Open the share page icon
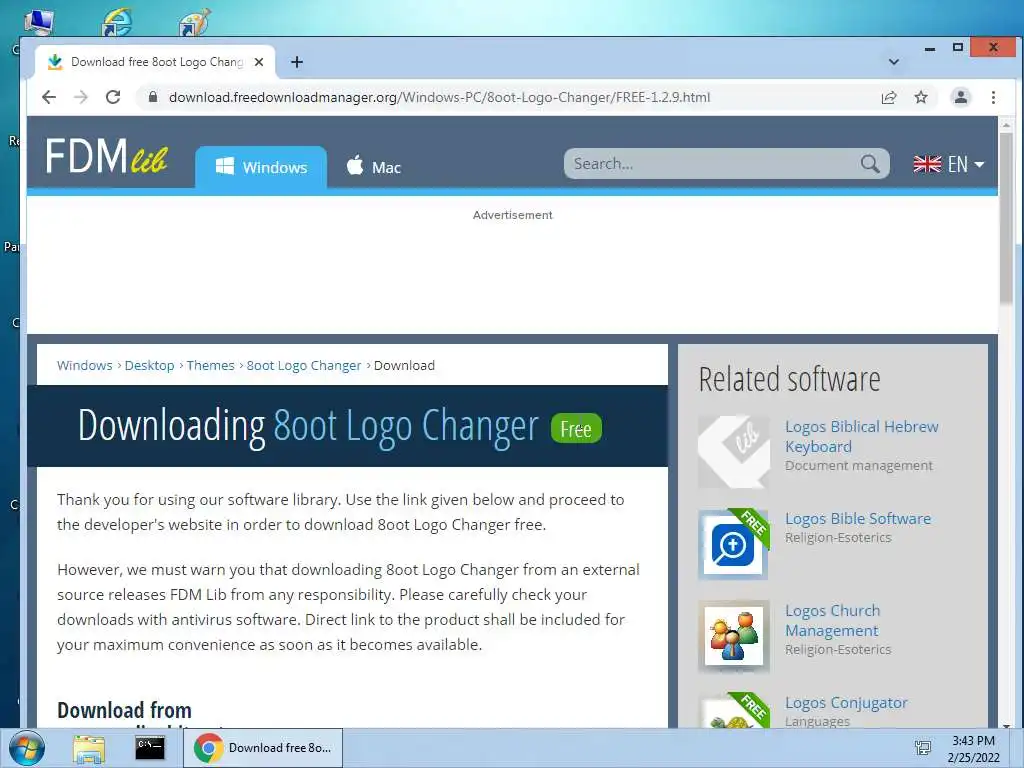The image size is (1024, 768). [x=889, y=97]
